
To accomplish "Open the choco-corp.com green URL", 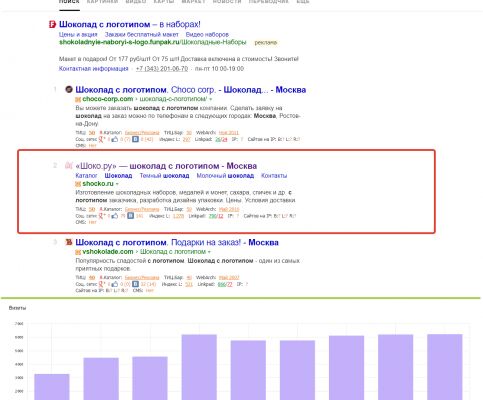I will point(108,99).
